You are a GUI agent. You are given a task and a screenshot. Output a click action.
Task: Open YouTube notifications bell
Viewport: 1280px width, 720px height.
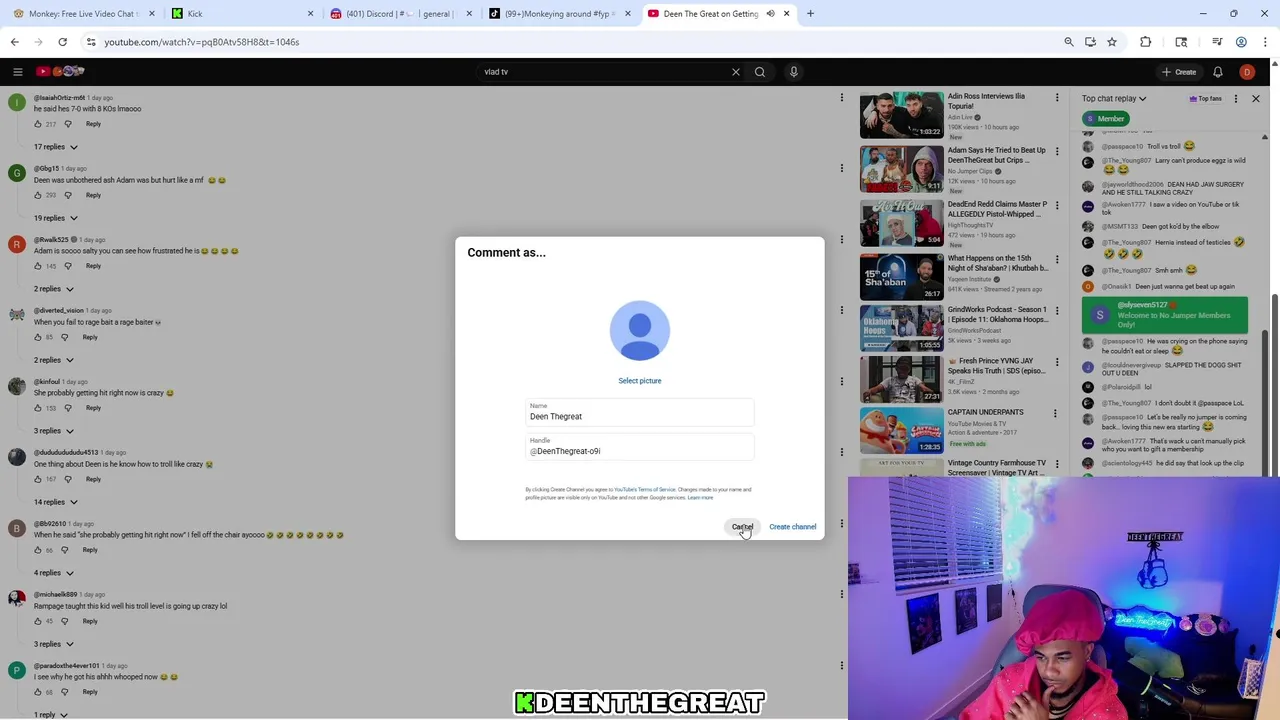coord(1218,72)
